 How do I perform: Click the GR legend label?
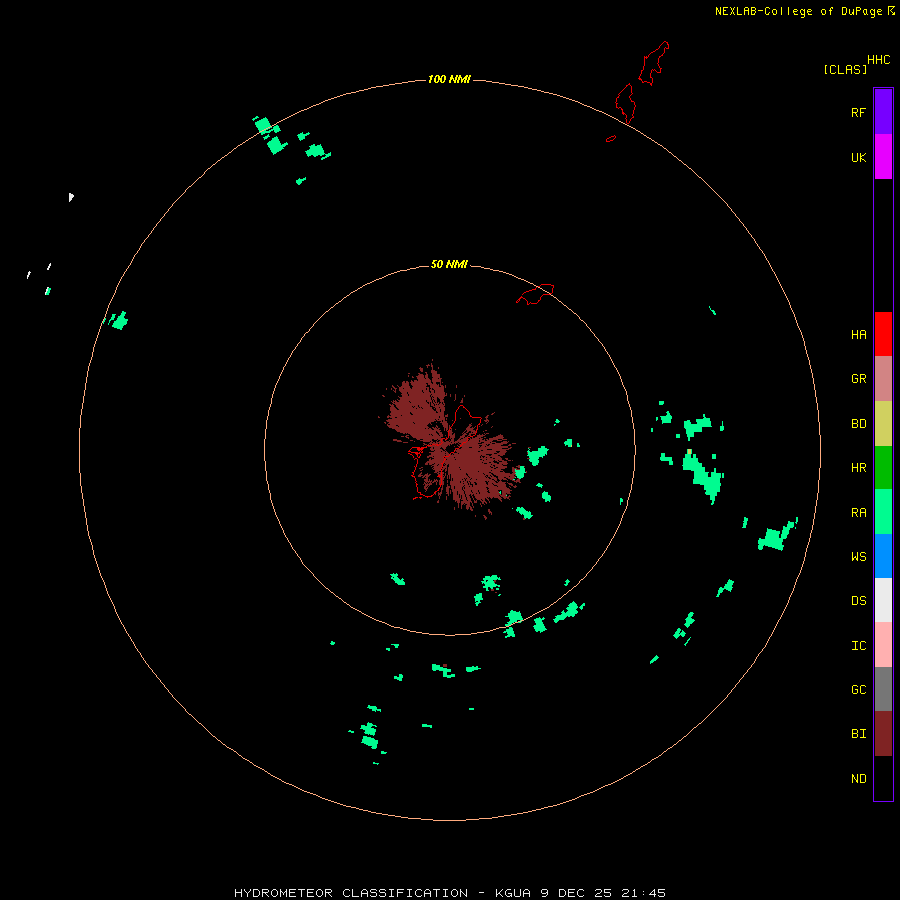pos(858,379)
